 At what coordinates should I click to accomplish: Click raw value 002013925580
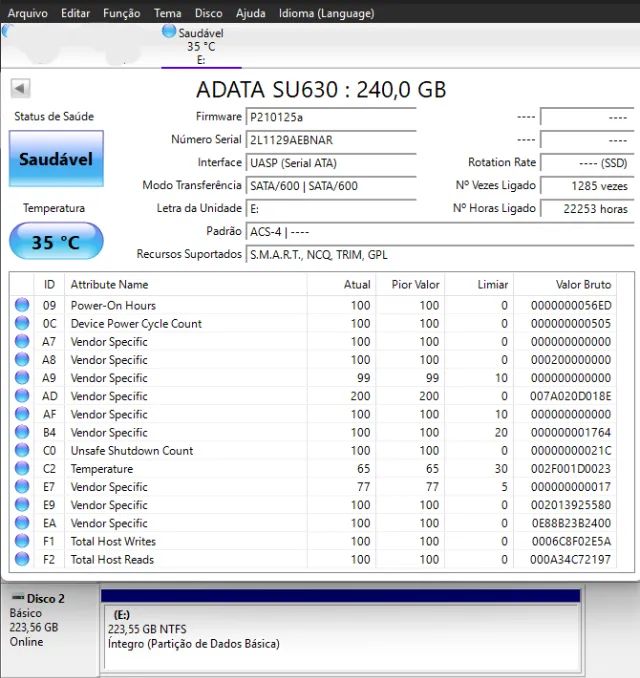[x=571, y=505]
